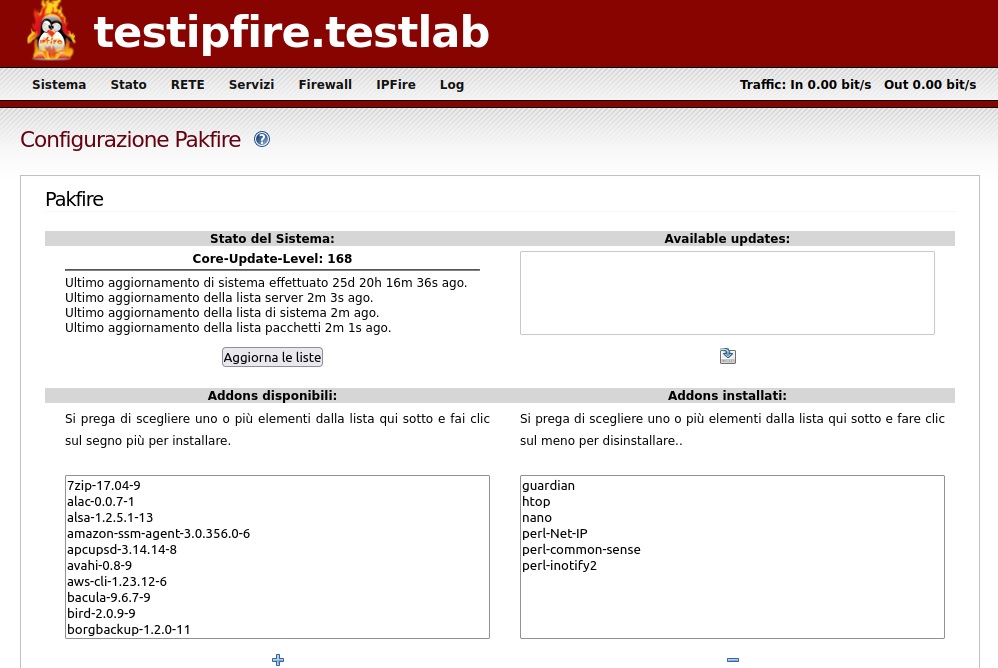Screen dimensions: 998x668
Task: Click the Aggiorna le liste button
Action: point(272,357)
